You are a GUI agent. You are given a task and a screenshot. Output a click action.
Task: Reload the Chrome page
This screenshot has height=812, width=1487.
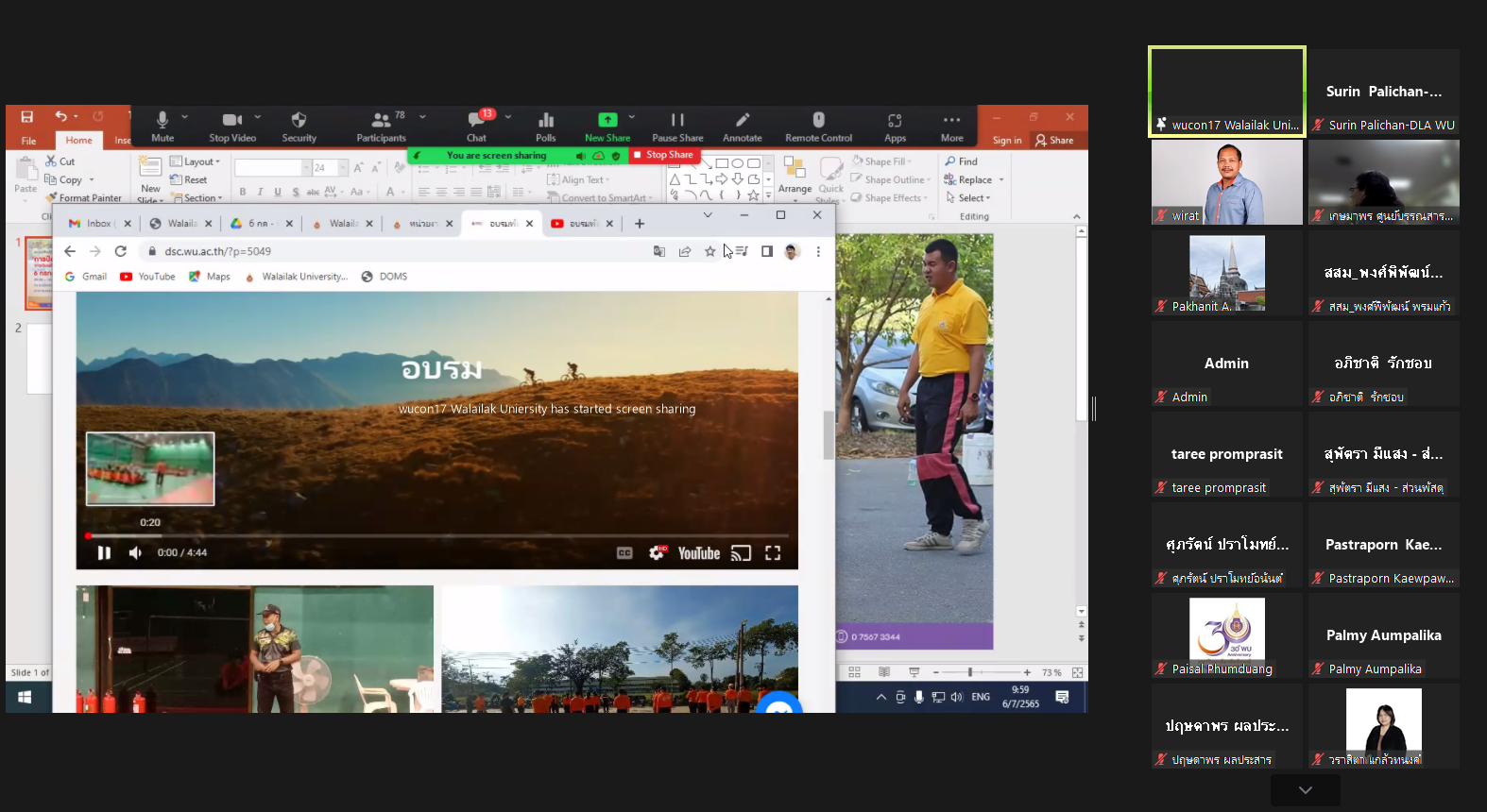120,251
